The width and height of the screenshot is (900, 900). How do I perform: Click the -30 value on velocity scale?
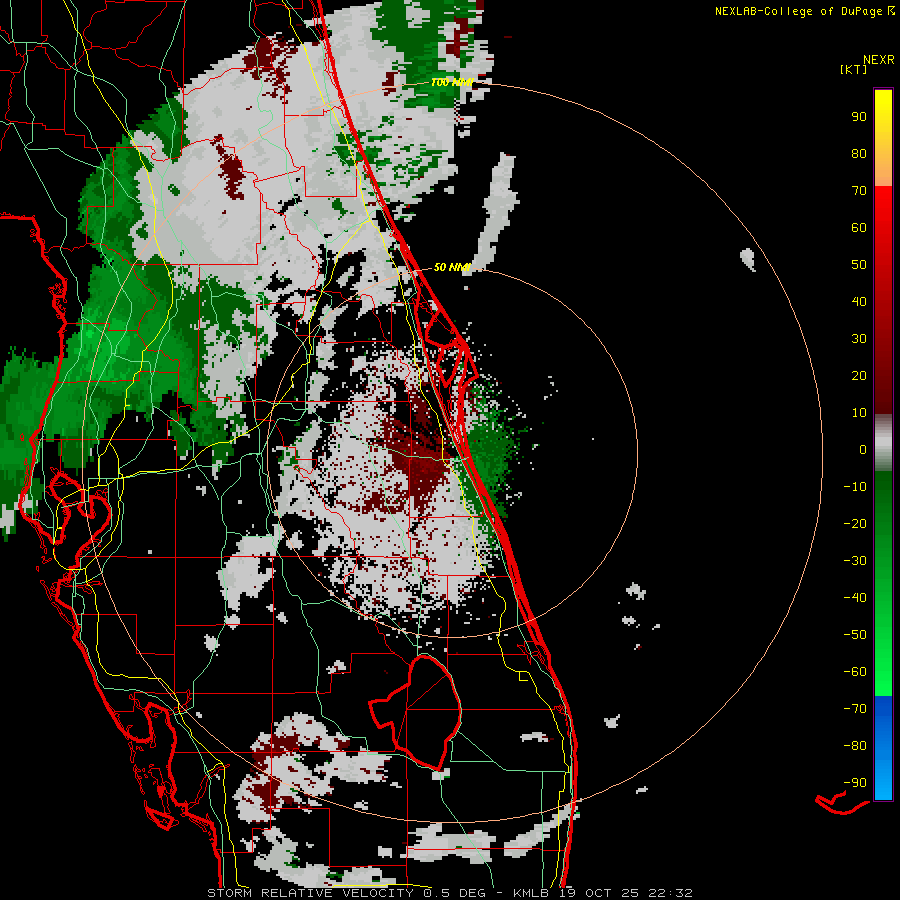coord(855,561)
